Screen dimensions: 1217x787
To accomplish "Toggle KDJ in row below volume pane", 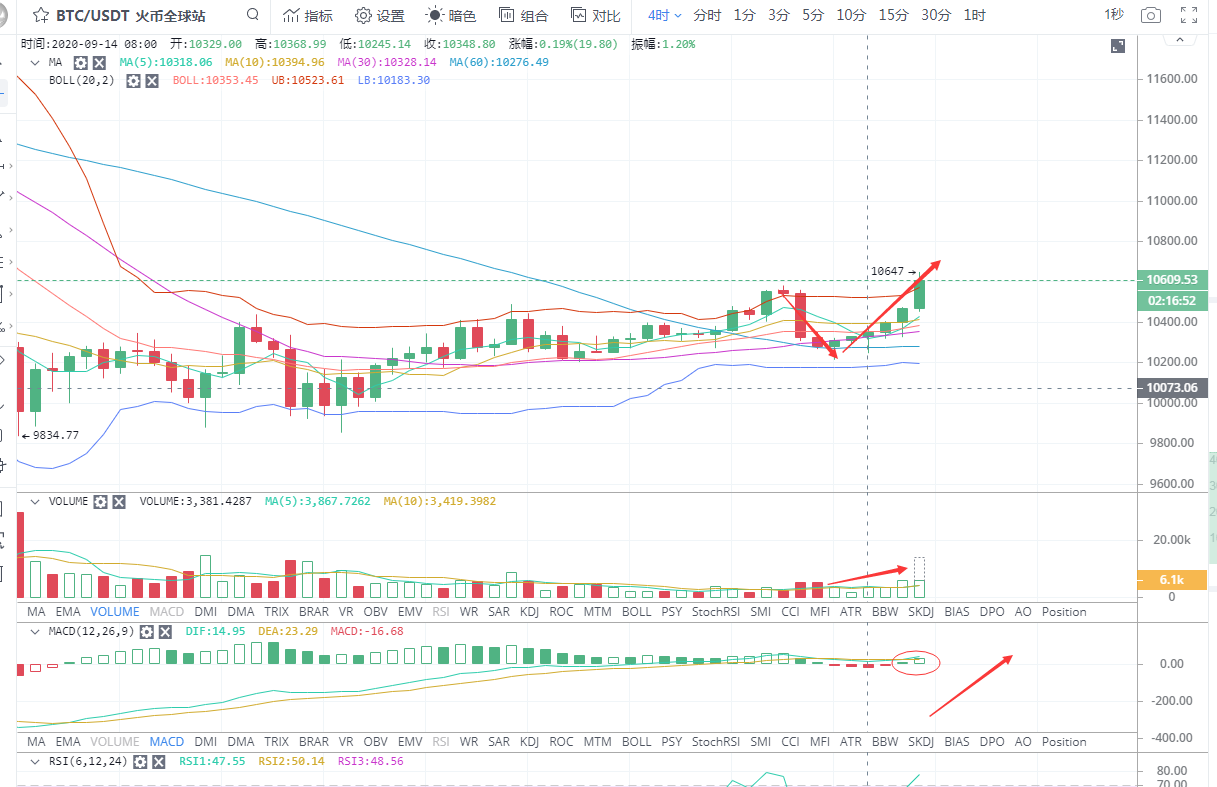I will [529, 611].
